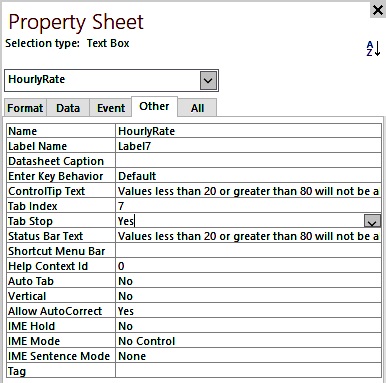Select the Allow AutoCorrect Yes value

(248, 311)
